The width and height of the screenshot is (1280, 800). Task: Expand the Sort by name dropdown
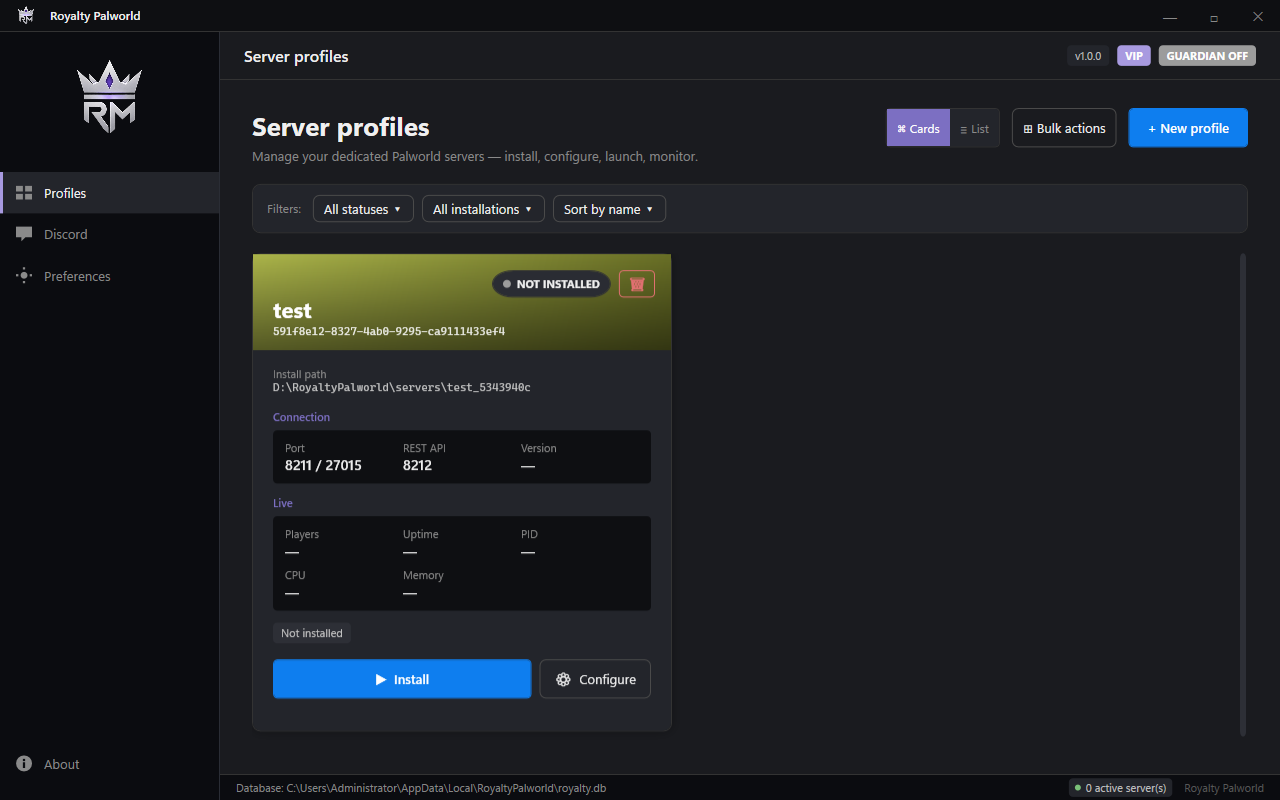(x=609, y=209)
